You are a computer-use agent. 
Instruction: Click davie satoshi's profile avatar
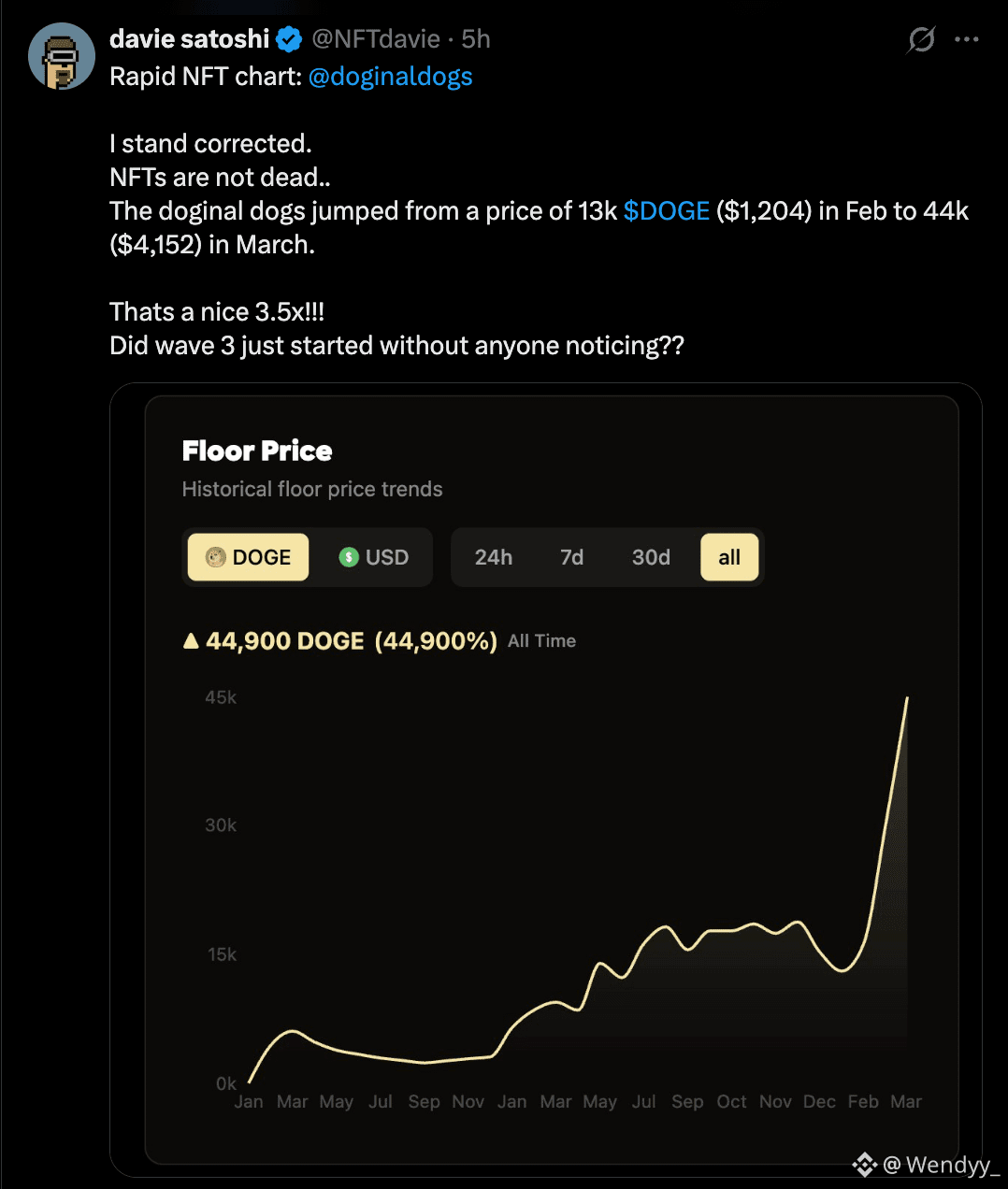62,56
